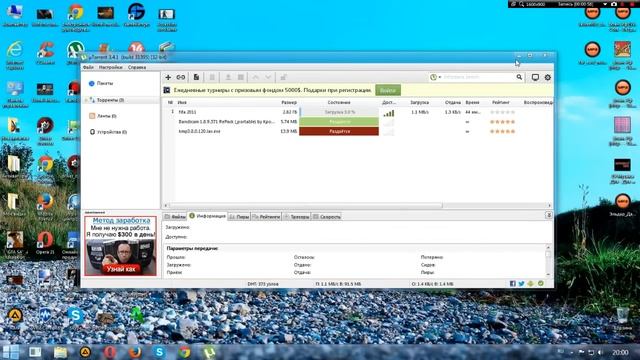Click the Состояние column header

[339, 102]
